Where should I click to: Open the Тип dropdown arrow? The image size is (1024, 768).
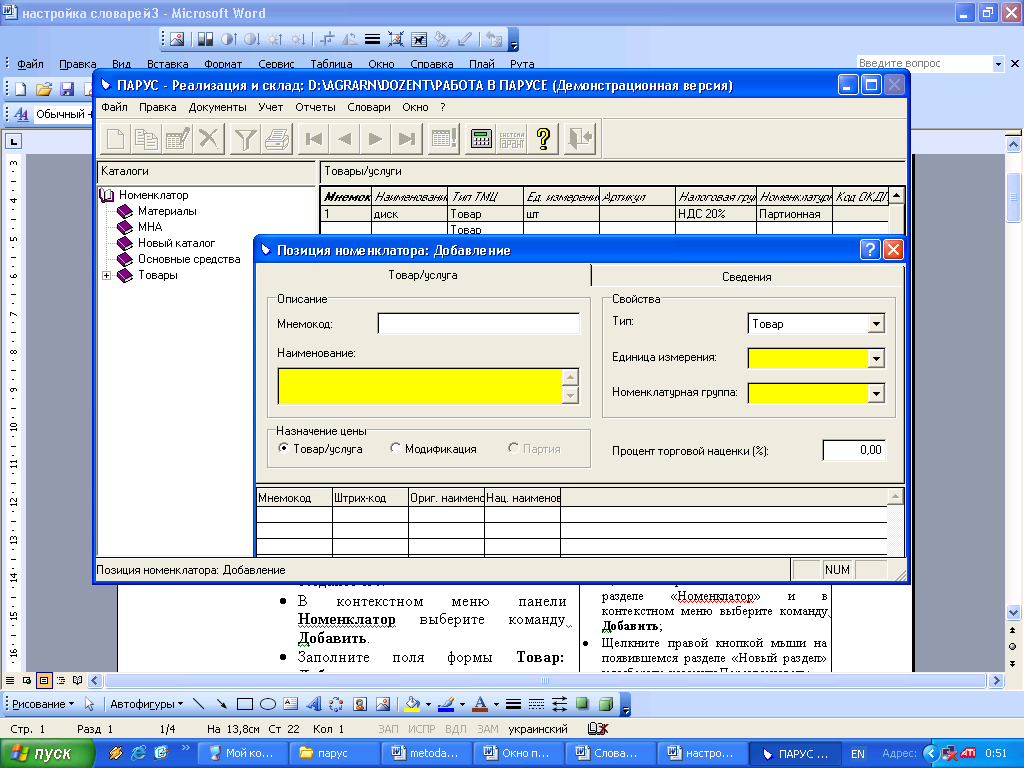pyautogui.click(x=876, y=324)
